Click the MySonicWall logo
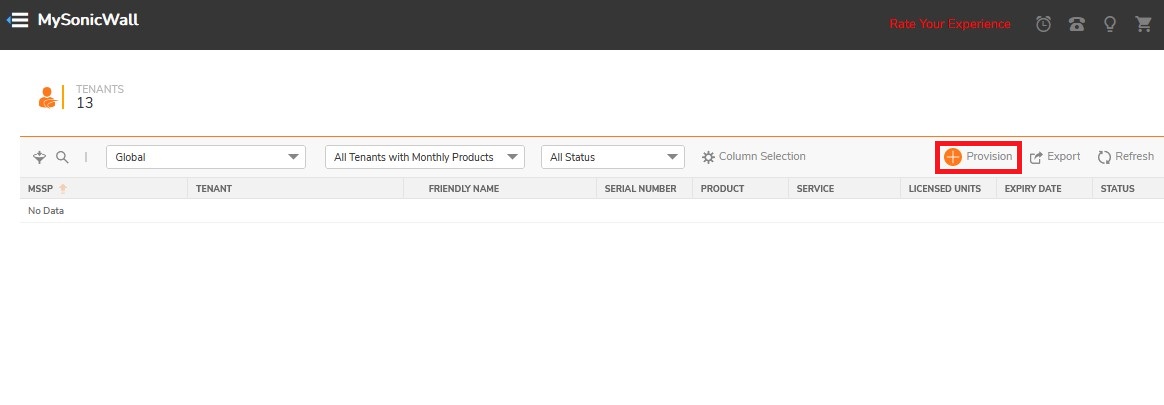The width and height of the screenshot is (1164, 405). coord(88,20)
